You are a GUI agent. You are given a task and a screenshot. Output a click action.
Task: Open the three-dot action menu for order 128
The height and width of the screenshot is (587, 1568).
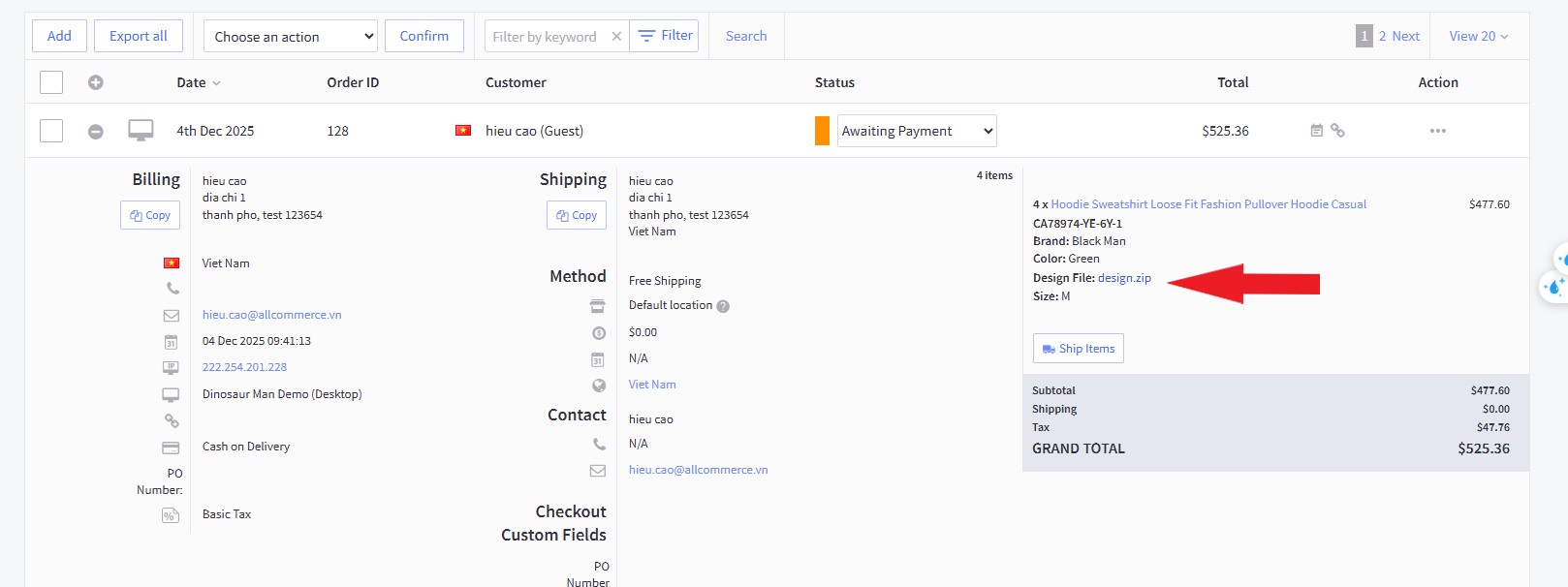point(1437,131)
